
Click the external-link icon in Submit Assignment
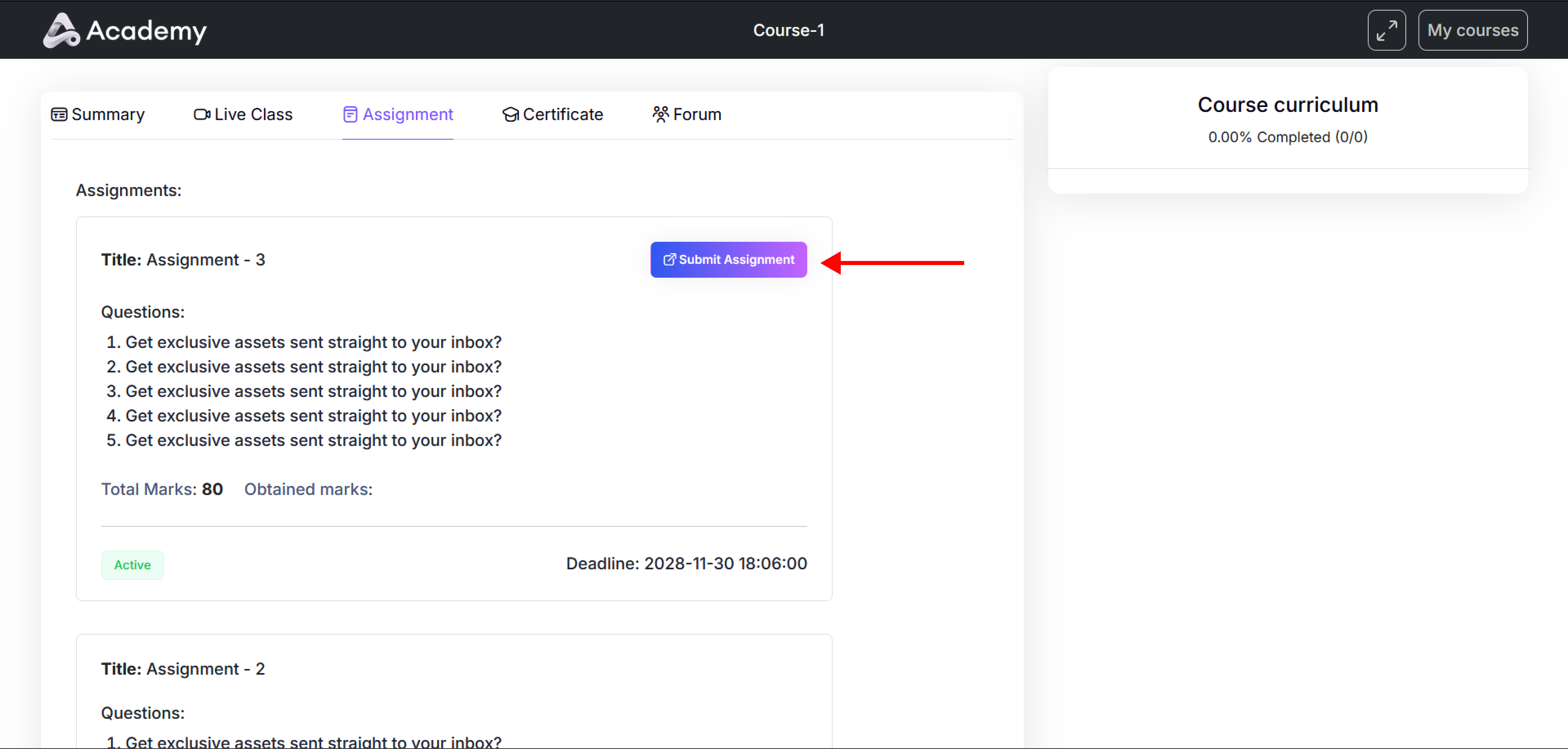coord(669,260)
